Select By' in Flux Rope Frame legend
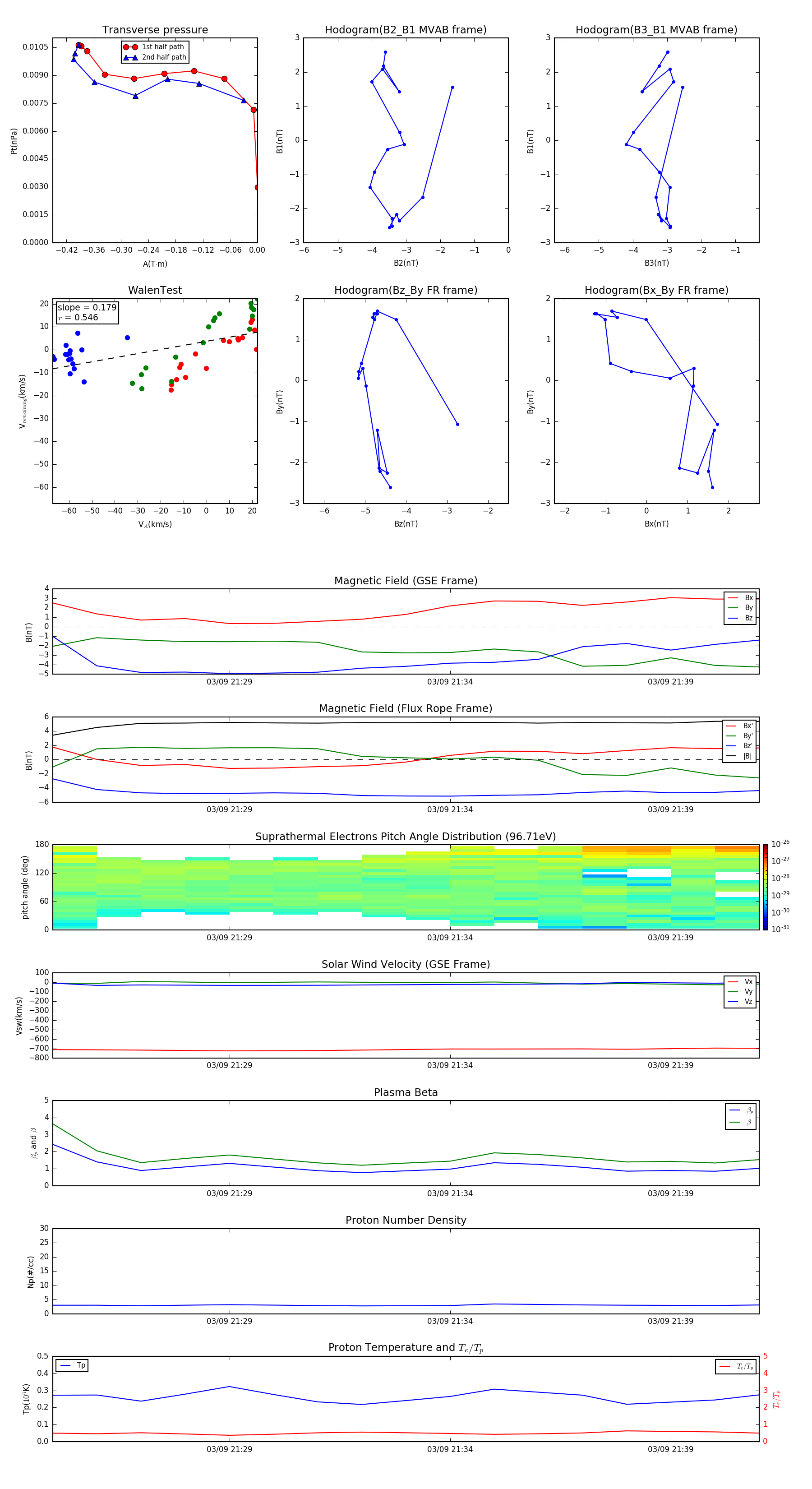Screen dimensions: 812x1489 (x=739, y=736)
